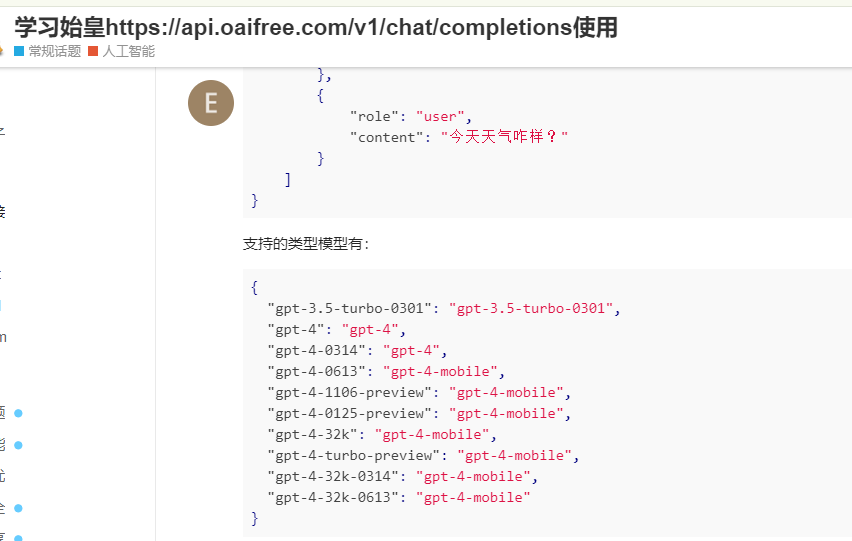Click the "gpt-4-32k-0613" mapping line
Viewport: 852px width, 541px height.
pos(399,498)
